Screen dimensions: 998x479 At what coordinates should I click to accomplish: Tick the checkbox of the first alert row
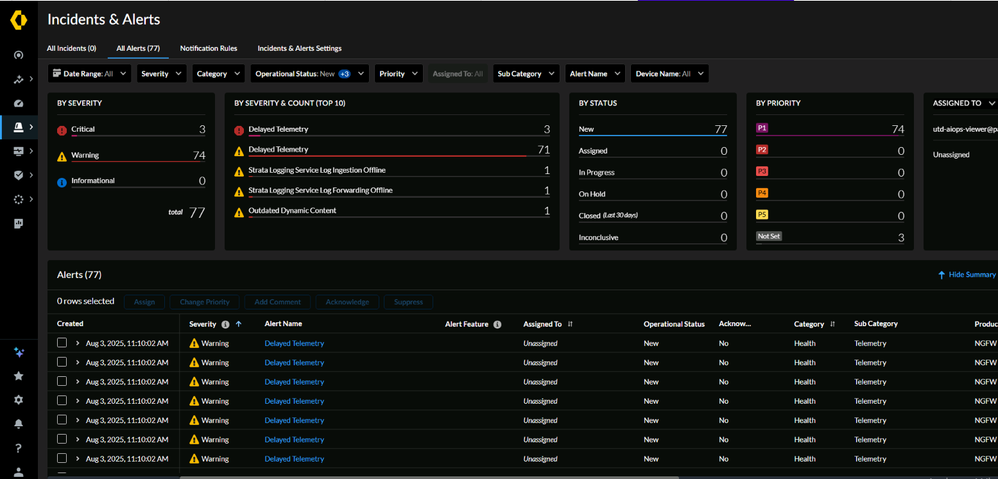(62, 343)
